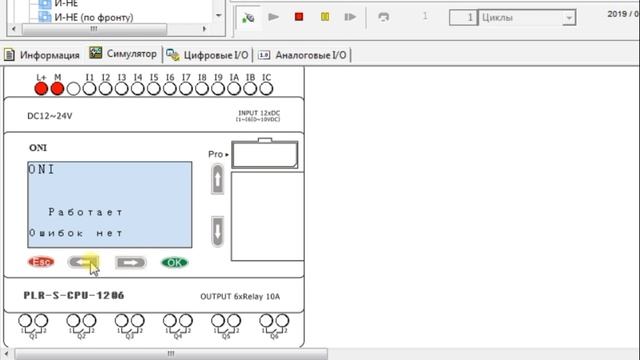Screen dimensions: 640x360
Task: Click the Q2 output relay terminal
Action: point(81,326)
